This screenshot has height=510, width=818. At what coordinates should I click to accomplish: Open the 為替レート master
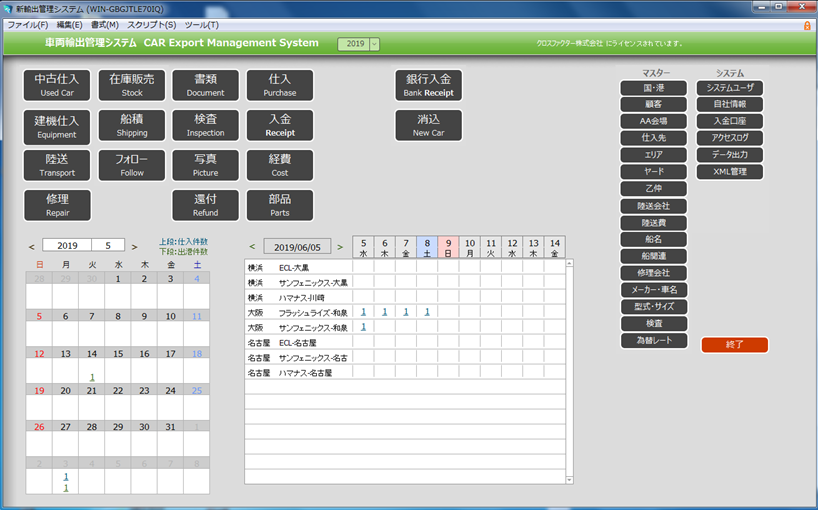click(654, 341)
